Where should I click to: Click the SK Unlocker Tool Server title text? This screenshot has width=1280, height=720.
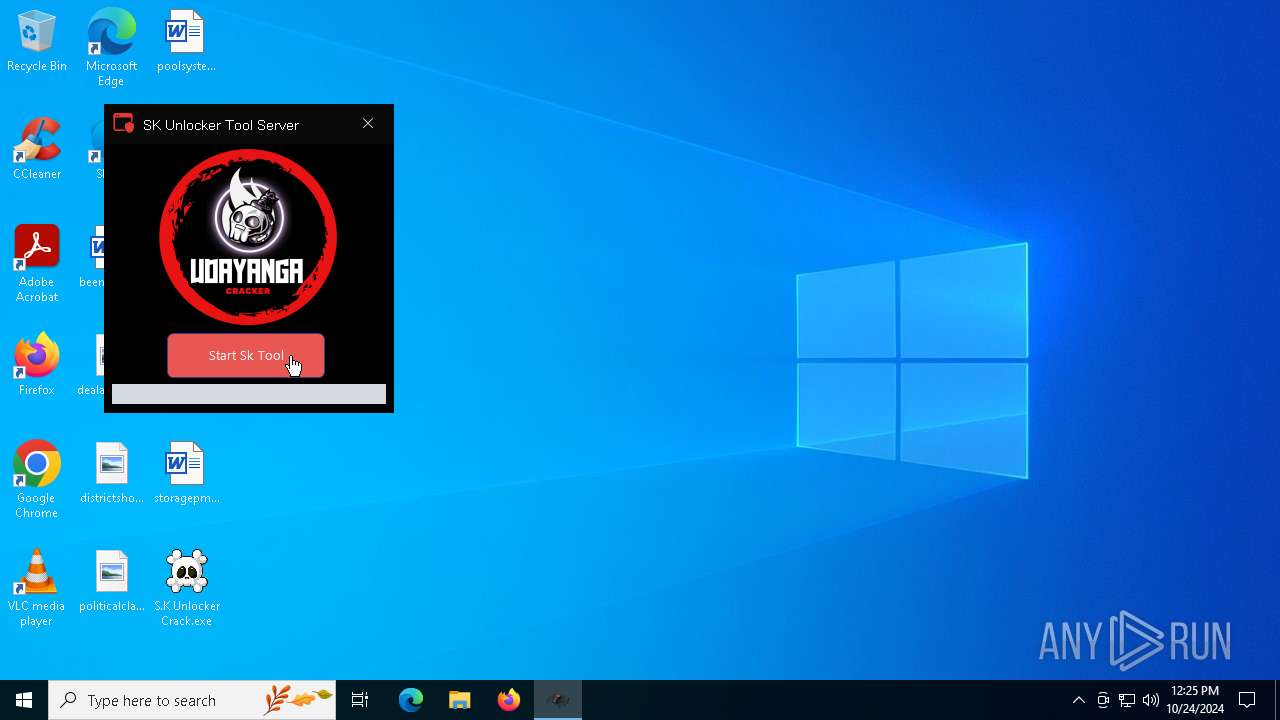(x=221, y=125)
